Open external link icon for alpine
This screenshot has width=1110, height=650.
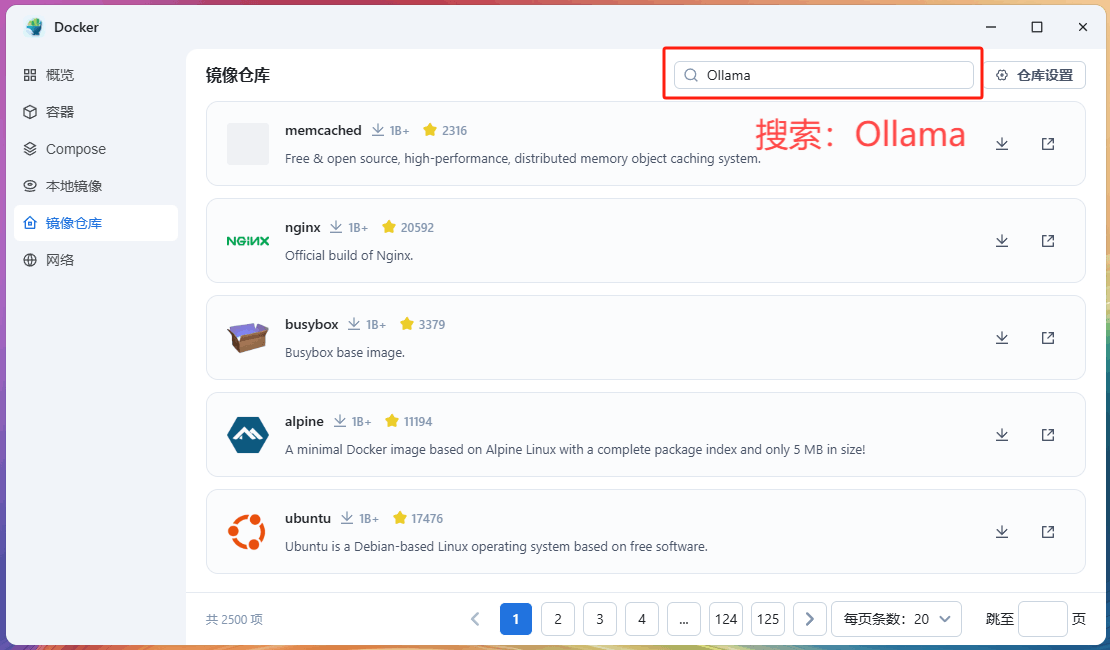1048,435
